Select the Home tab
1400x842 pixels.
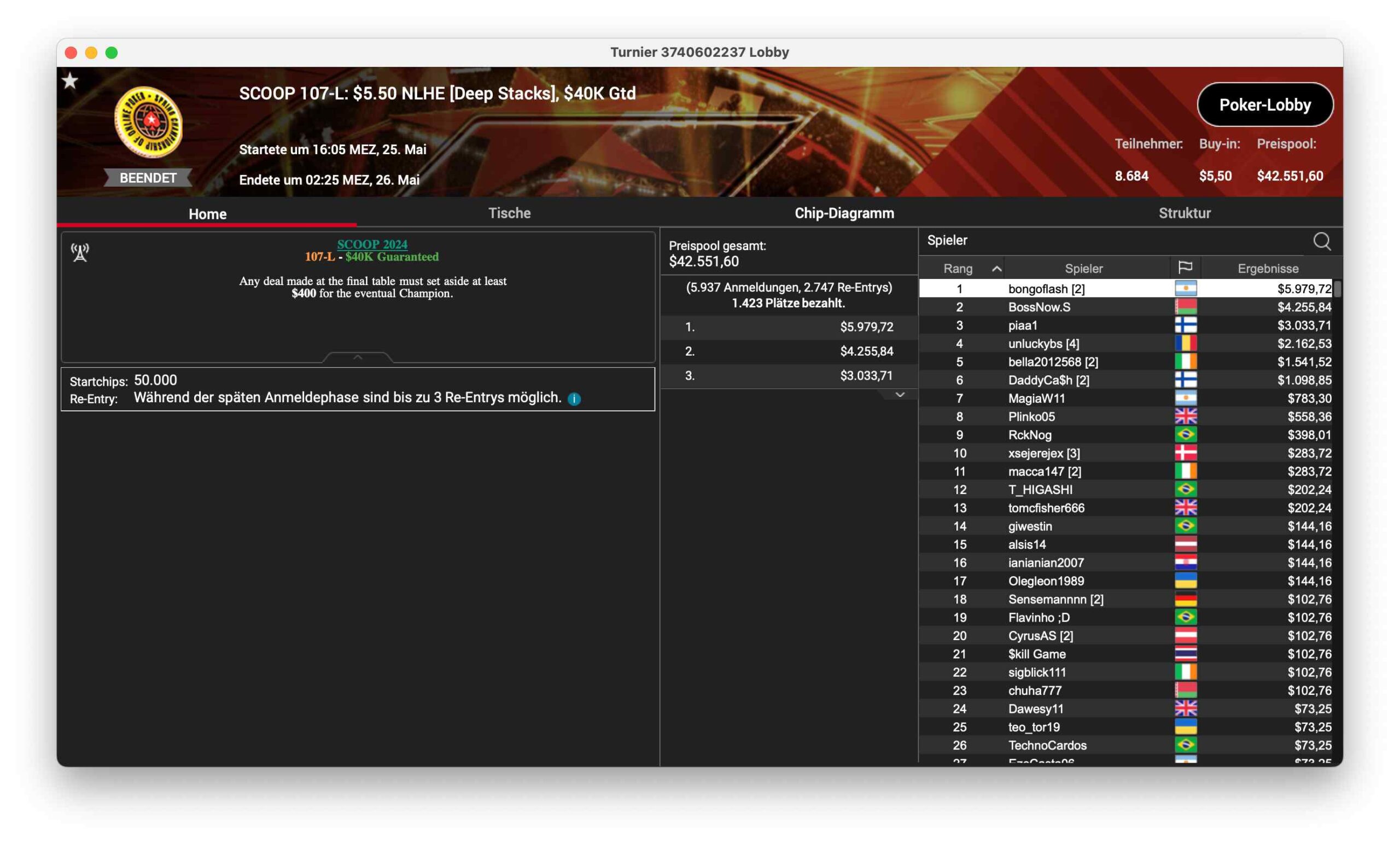(x=207, y=213)
